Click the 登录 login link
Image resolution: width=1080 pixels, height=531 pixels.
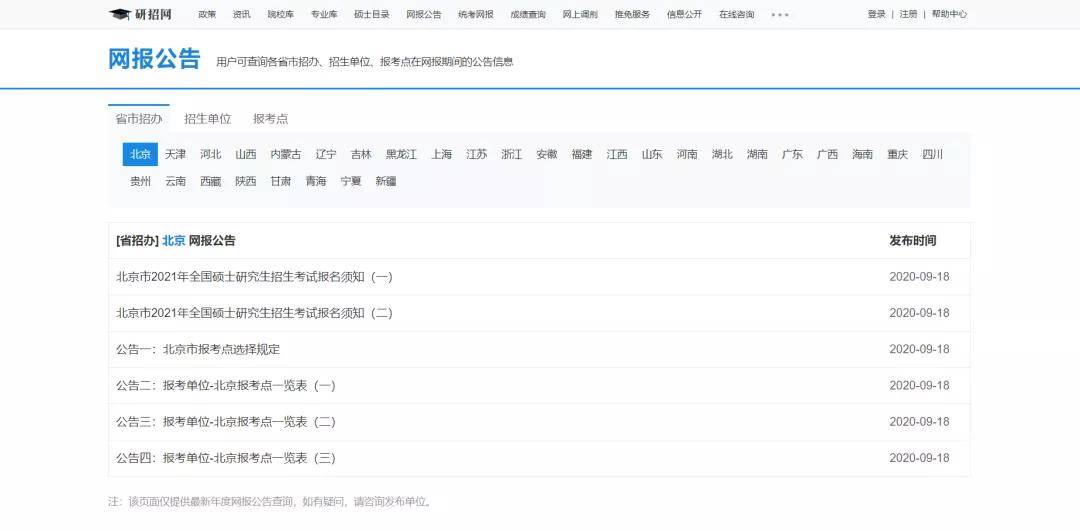coord(876,14)
